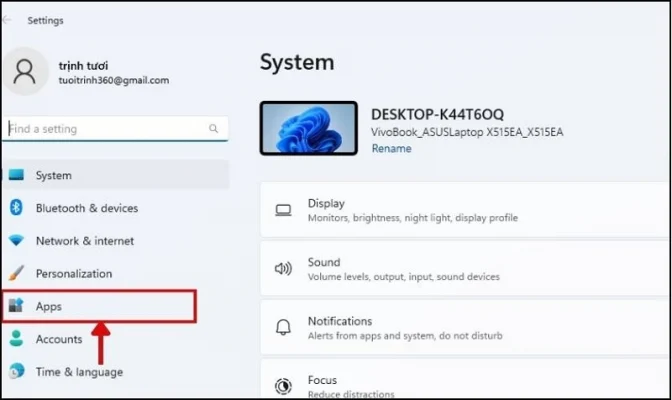This screenshot has width=672, height=400.
Task: Open the user profile avatar
Action: [26, 72]
